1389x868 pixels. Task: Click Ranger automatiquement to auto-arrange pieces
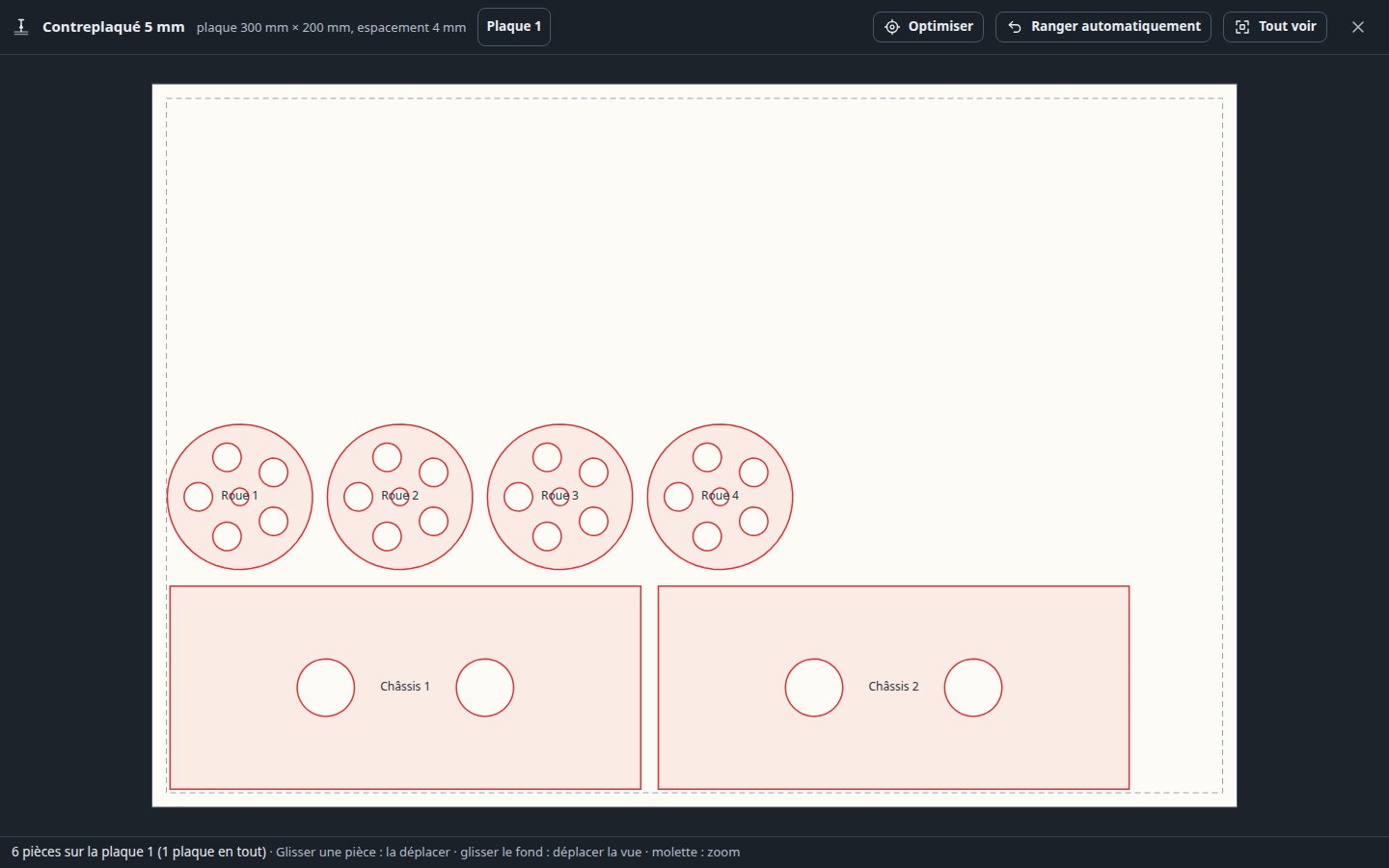pyautogui.click(x=1103, y=27)
